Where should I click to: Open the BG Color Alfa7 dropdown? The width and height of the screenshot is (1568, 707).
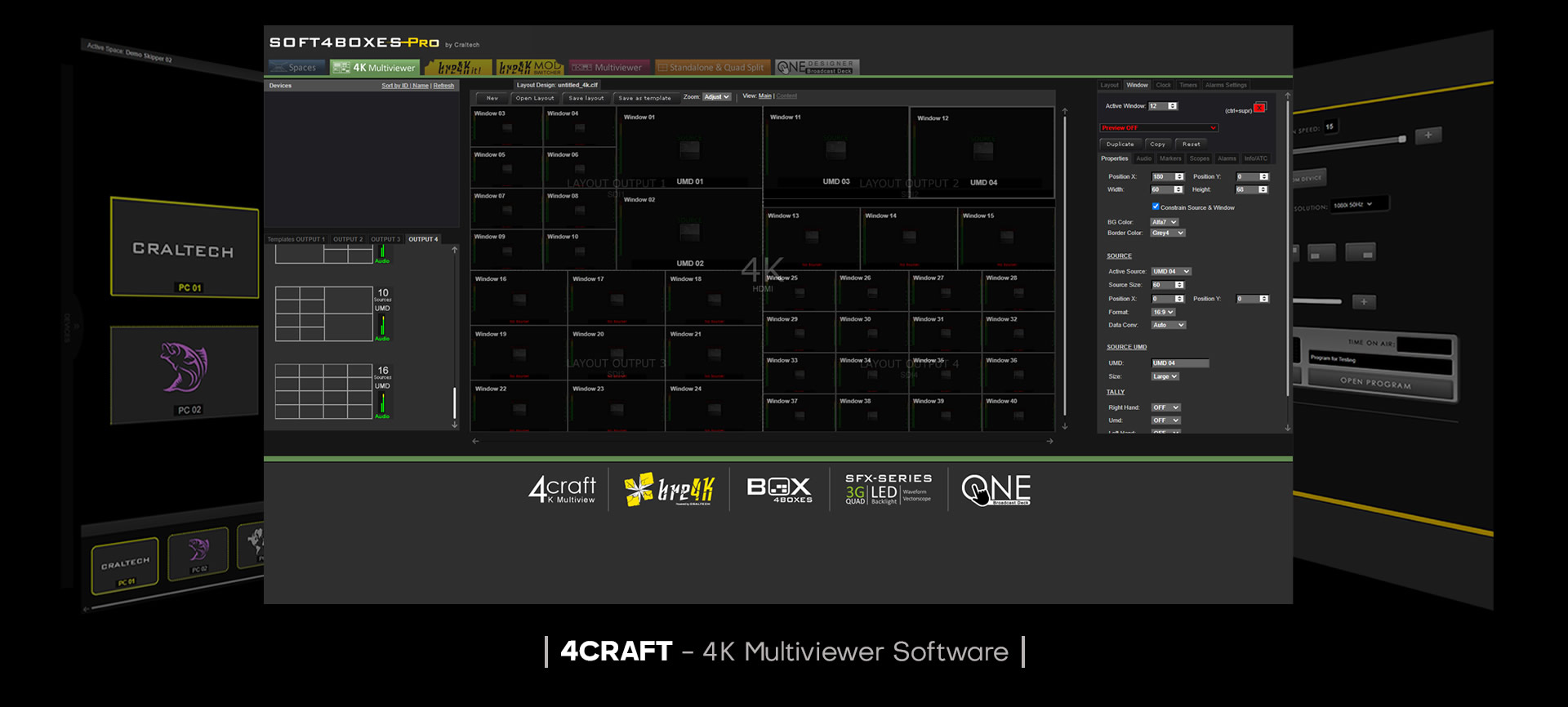1164,222
